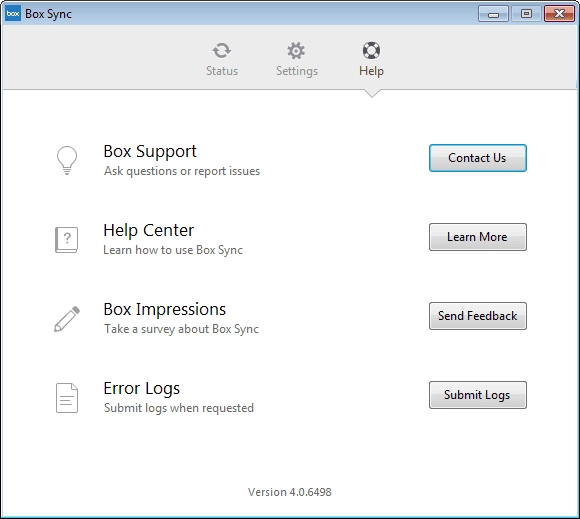Click the Send Feedback button
Viewport: 580px width, 519px height.
coord(478,316)
